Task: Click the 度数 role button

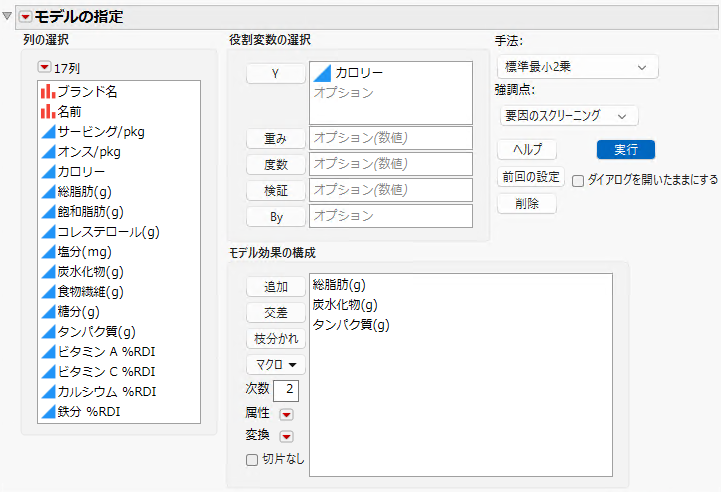Action: 275,164
